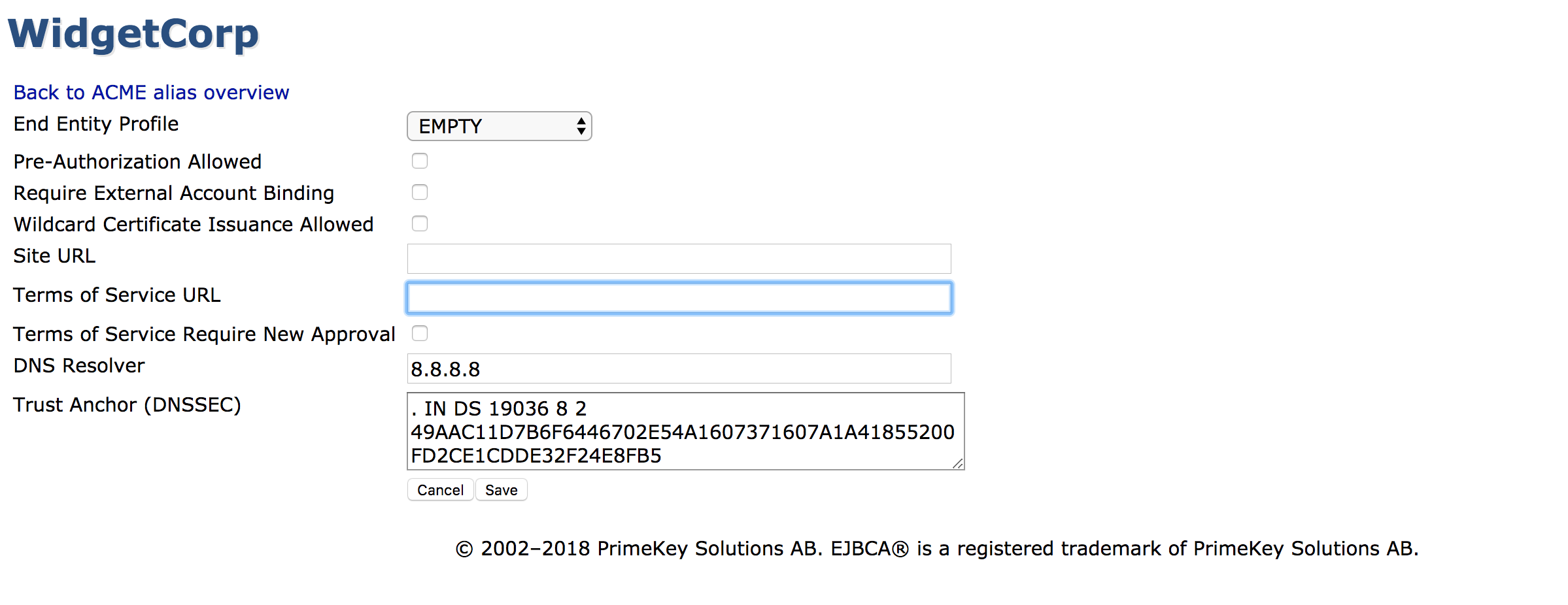
Task: Click the Trust Anchor (DNSSEC) label
Action: click(x=127, y=405)
